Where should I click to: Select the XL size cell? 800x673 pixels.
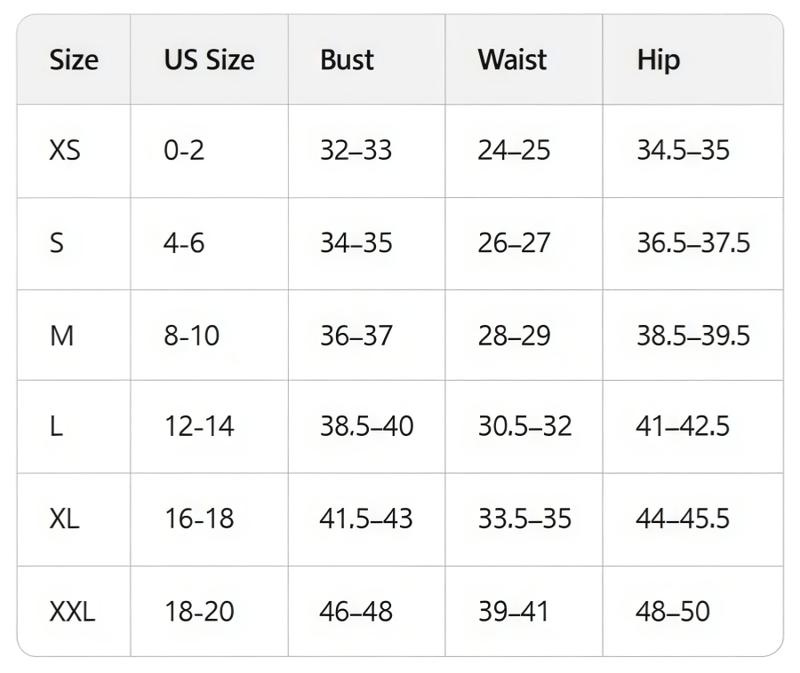click(x=64, y=519)
